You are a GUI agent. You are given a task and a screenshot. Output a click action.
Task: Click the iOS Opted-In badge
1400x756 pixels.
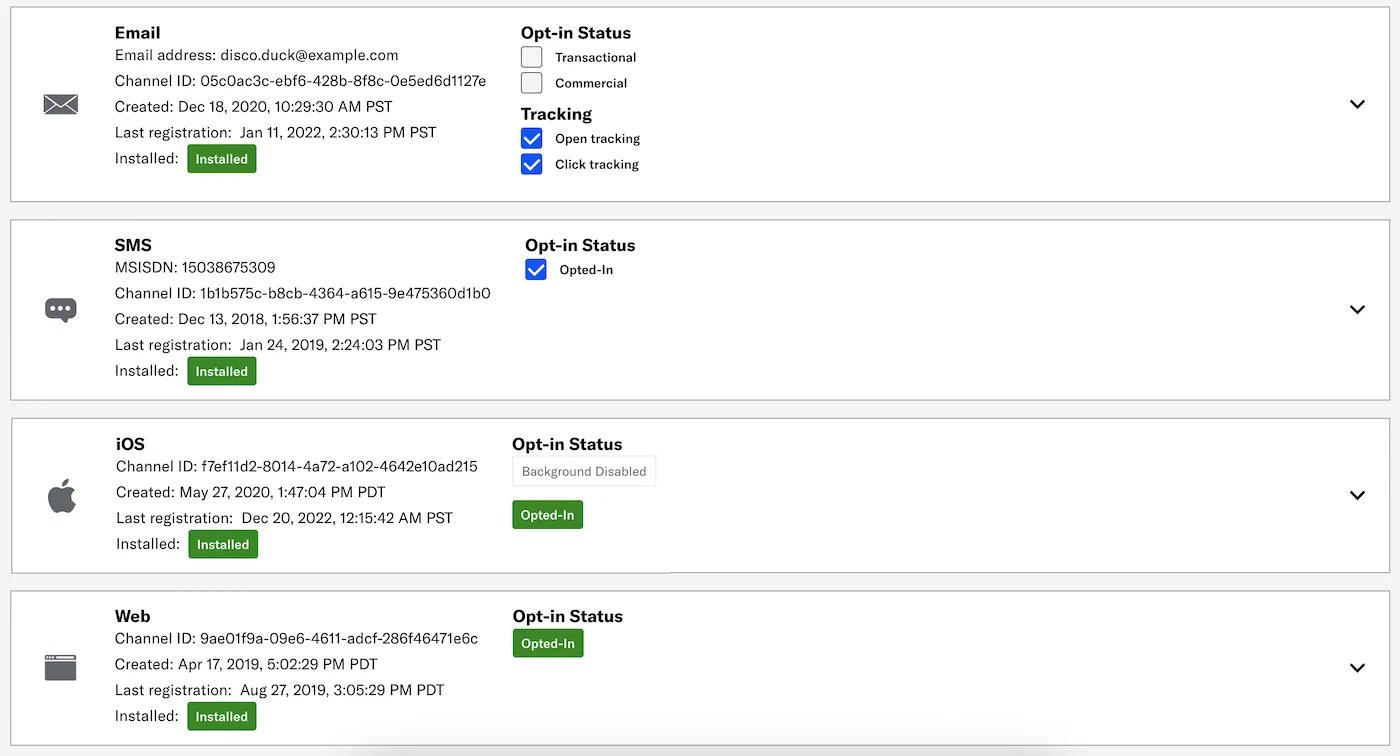(x=547, y=515)
